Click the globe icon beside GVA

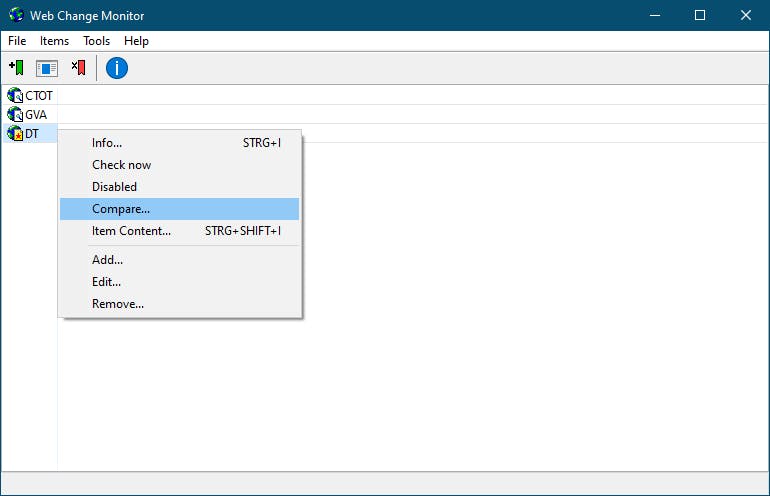click(x=15, y=114)
